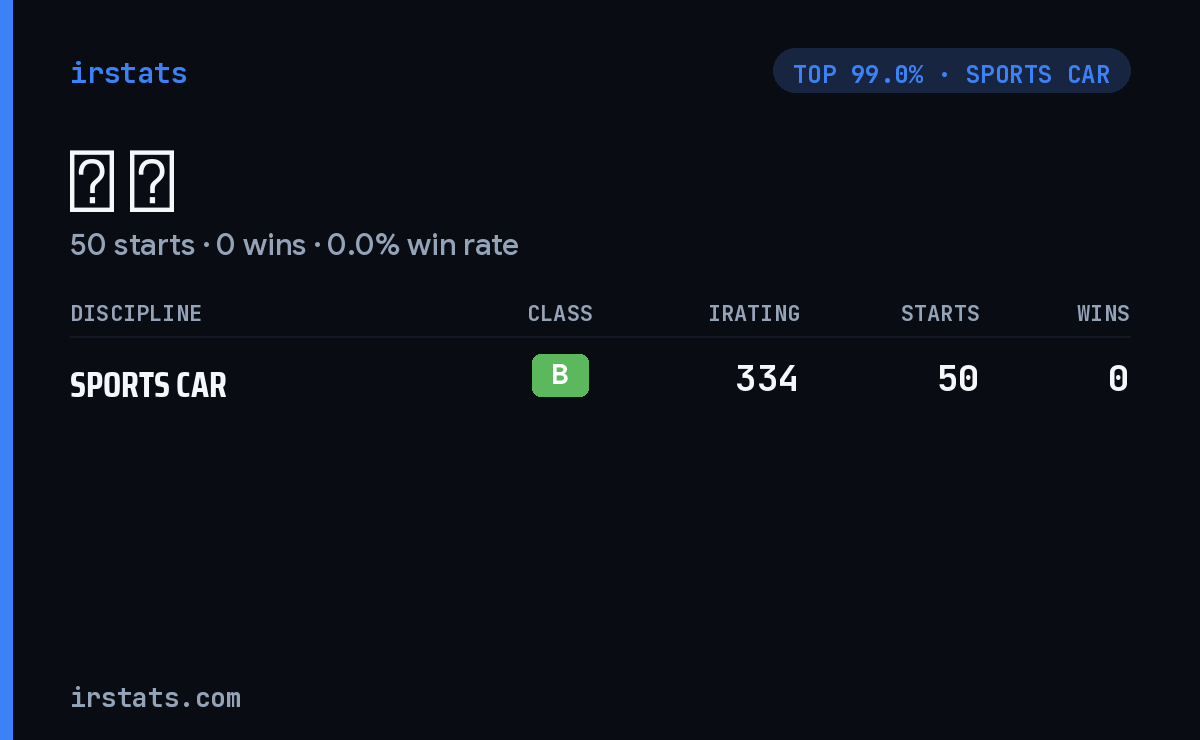Viewport: 1200px width, 740px height.
Task: Click the TOP 99.0% Sports Car badge
Action: tap(951, 71)
